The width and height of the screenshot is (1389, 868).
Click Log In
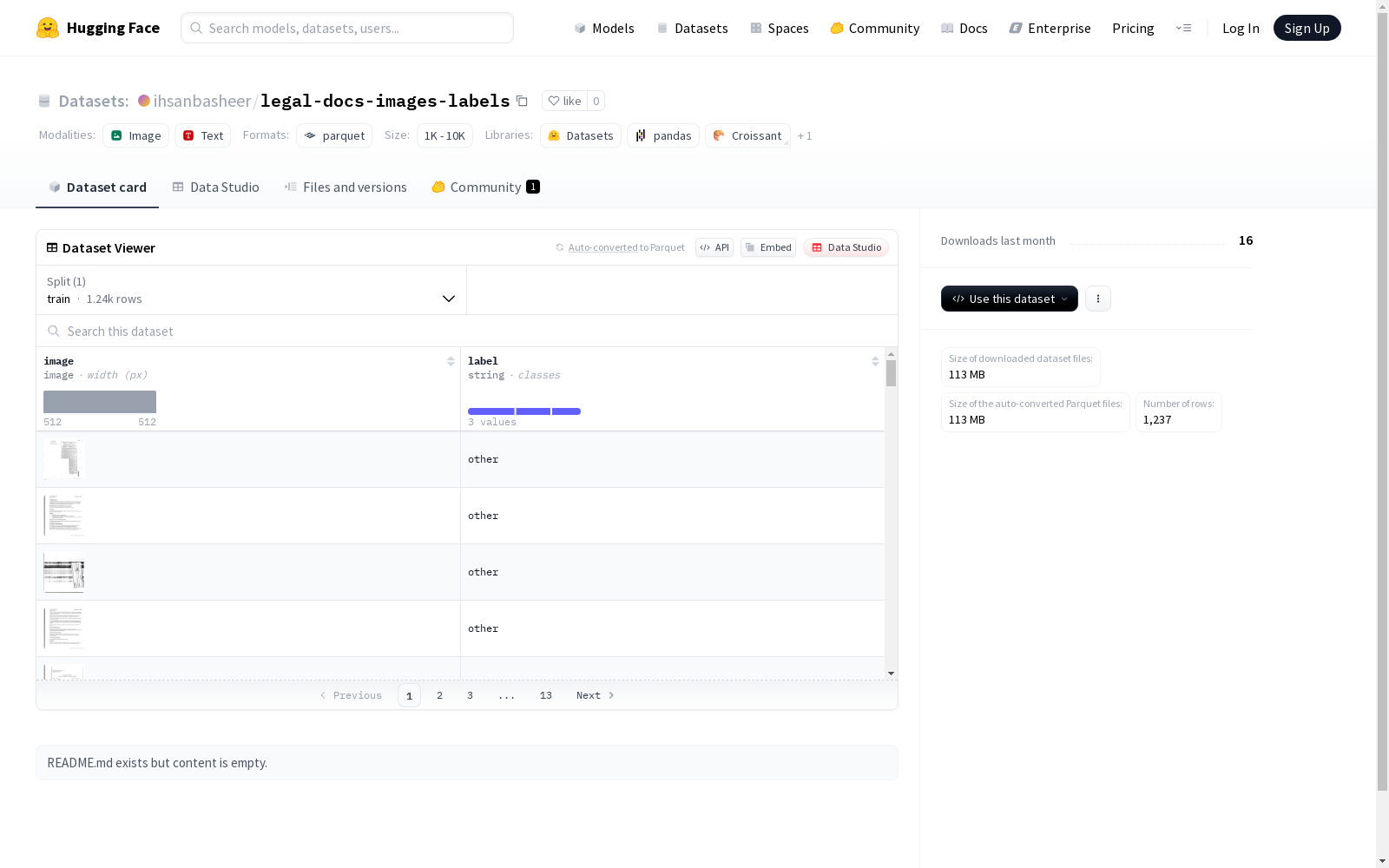(x=1241, y=28)
